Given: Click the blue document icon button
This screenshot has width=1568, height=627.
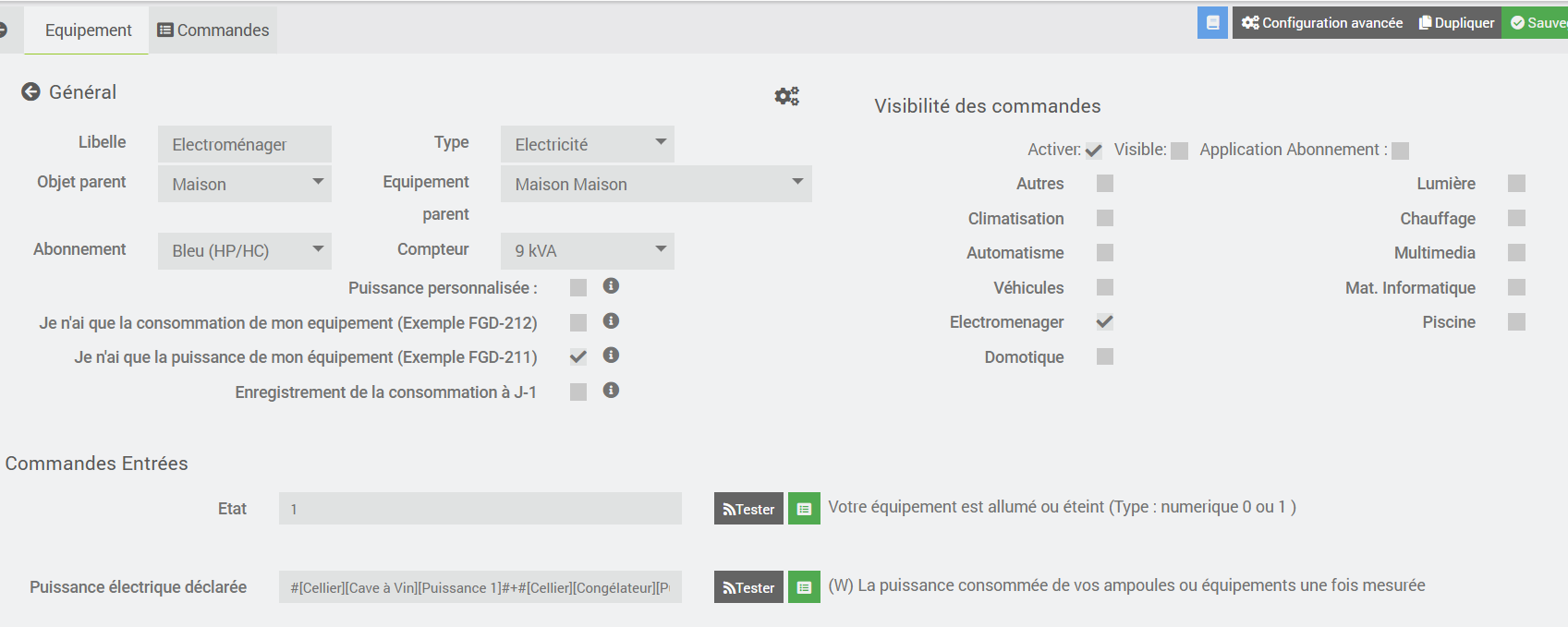Looking at the screenshot, I should tap(1212, 23).
